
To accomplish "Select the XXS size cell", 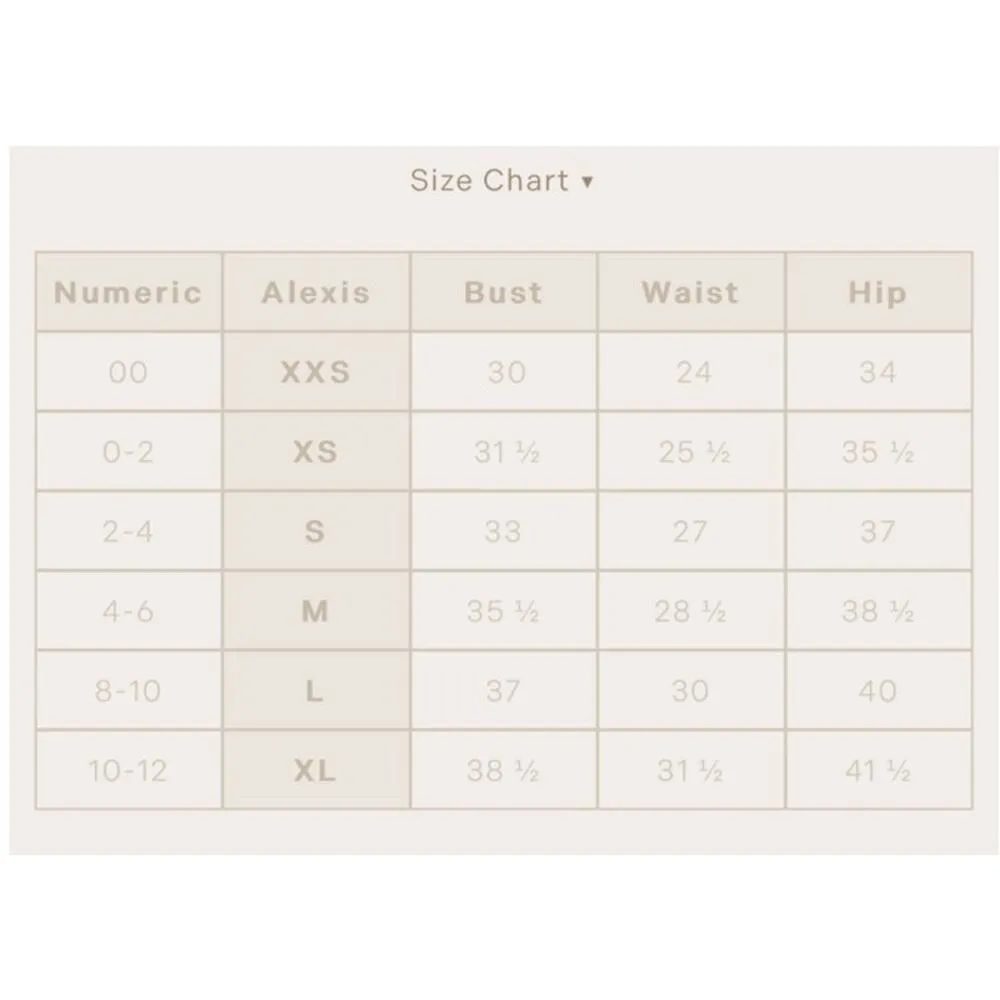I will click(316, 373).
